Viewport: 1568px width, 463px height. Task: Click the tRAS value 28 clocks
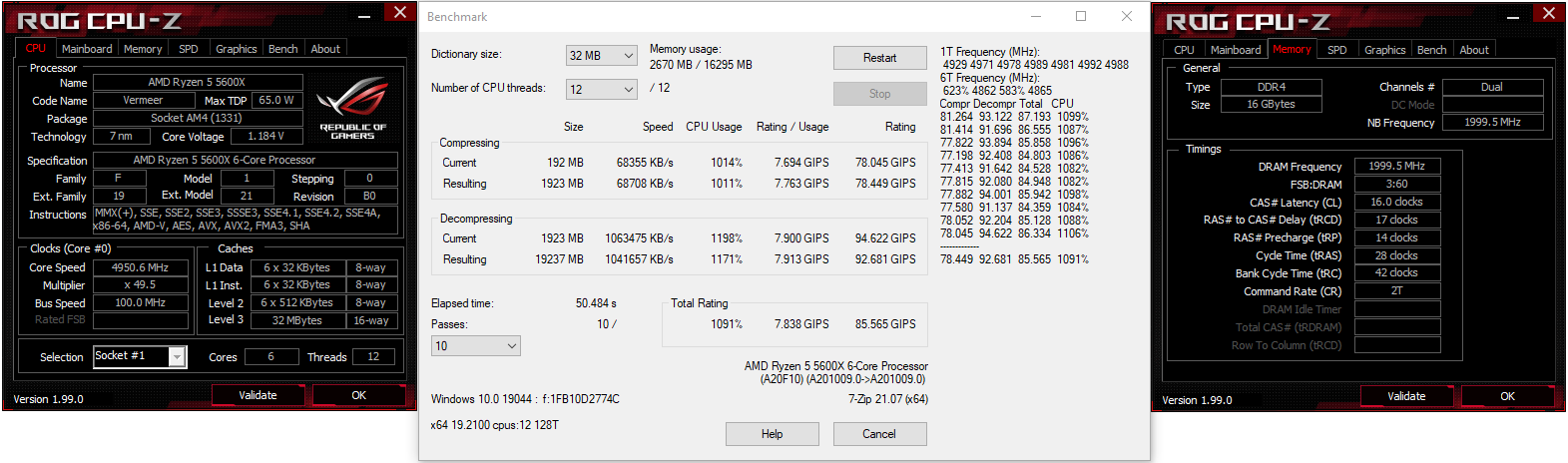point(1397,255)
